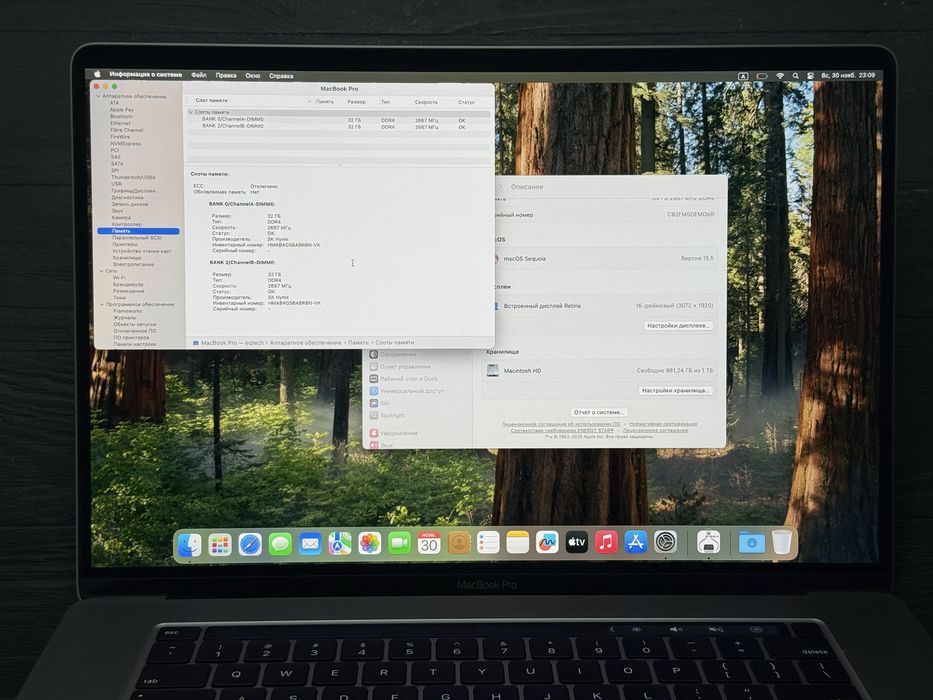Open Messages from the Dock
Viewport: 933px width, 700px height.
tap(280, 543)
